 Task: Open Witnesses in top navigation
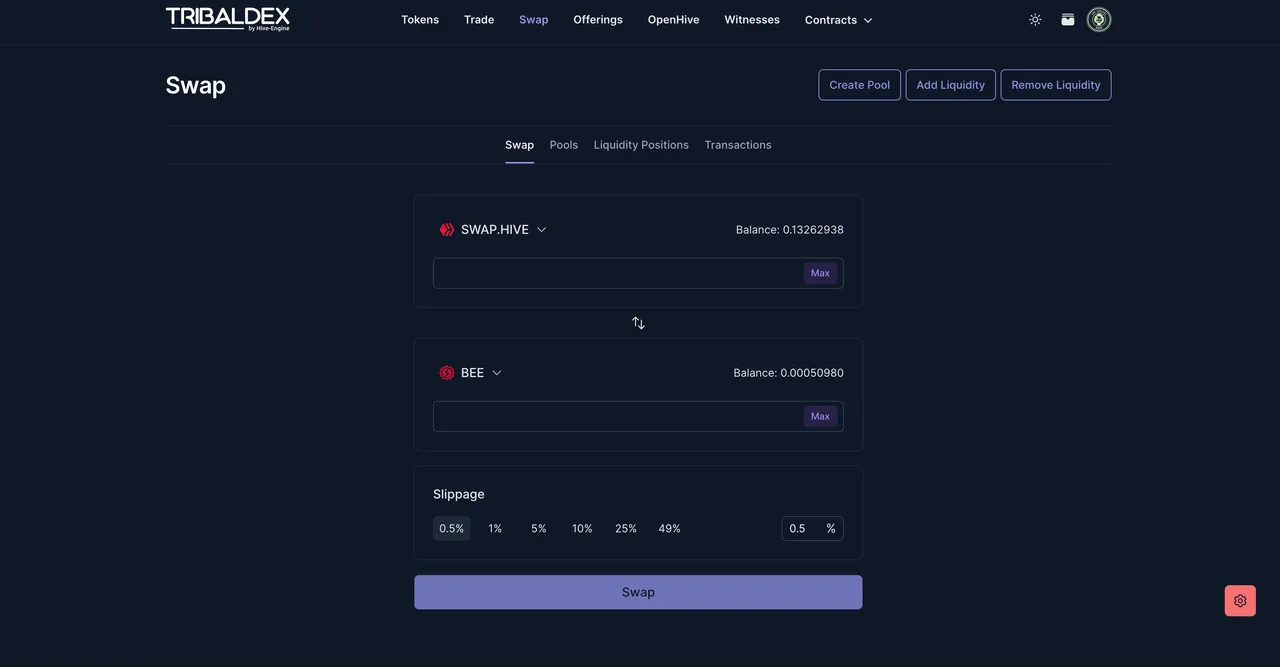pyautogui.click(x=752, y=20)
